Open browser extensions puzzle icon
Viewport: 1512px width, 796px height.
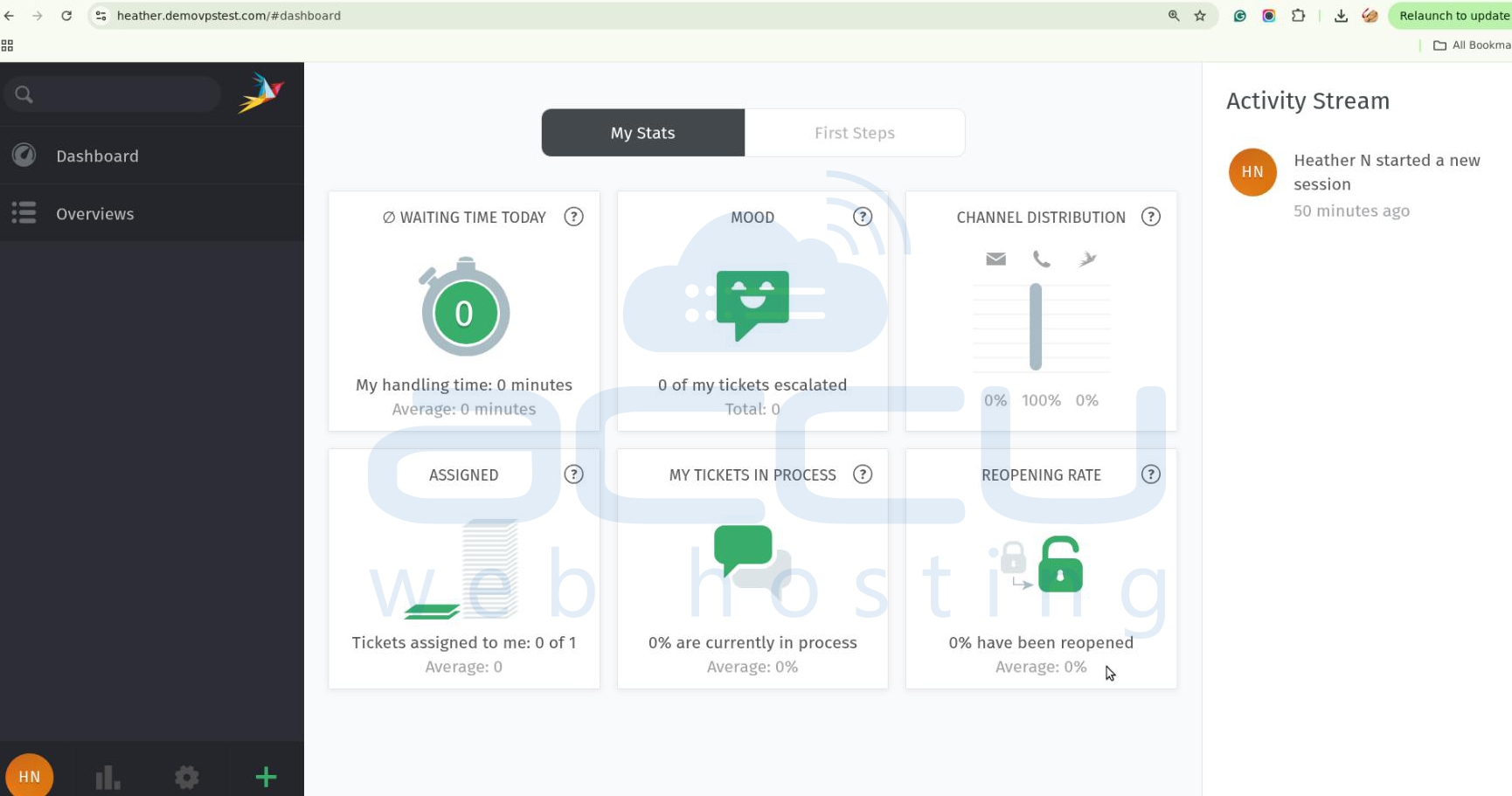[1298, 16]
